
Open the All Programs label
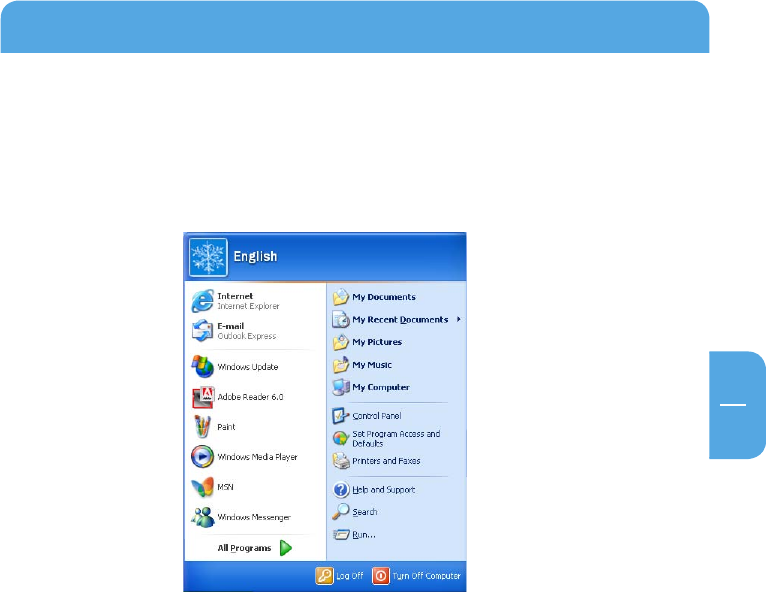(244, 548)
